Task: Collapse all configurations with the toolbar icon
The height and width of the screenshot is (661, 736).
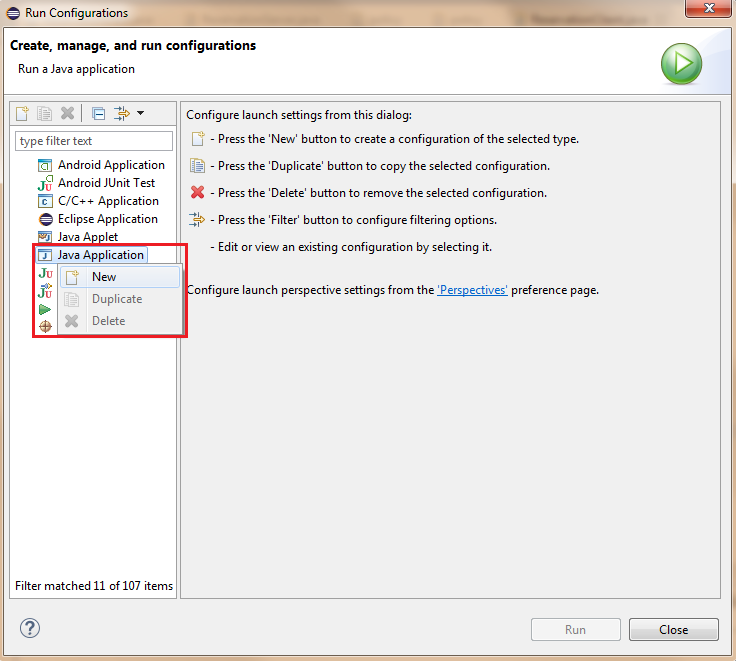Action: pos(99,113)
